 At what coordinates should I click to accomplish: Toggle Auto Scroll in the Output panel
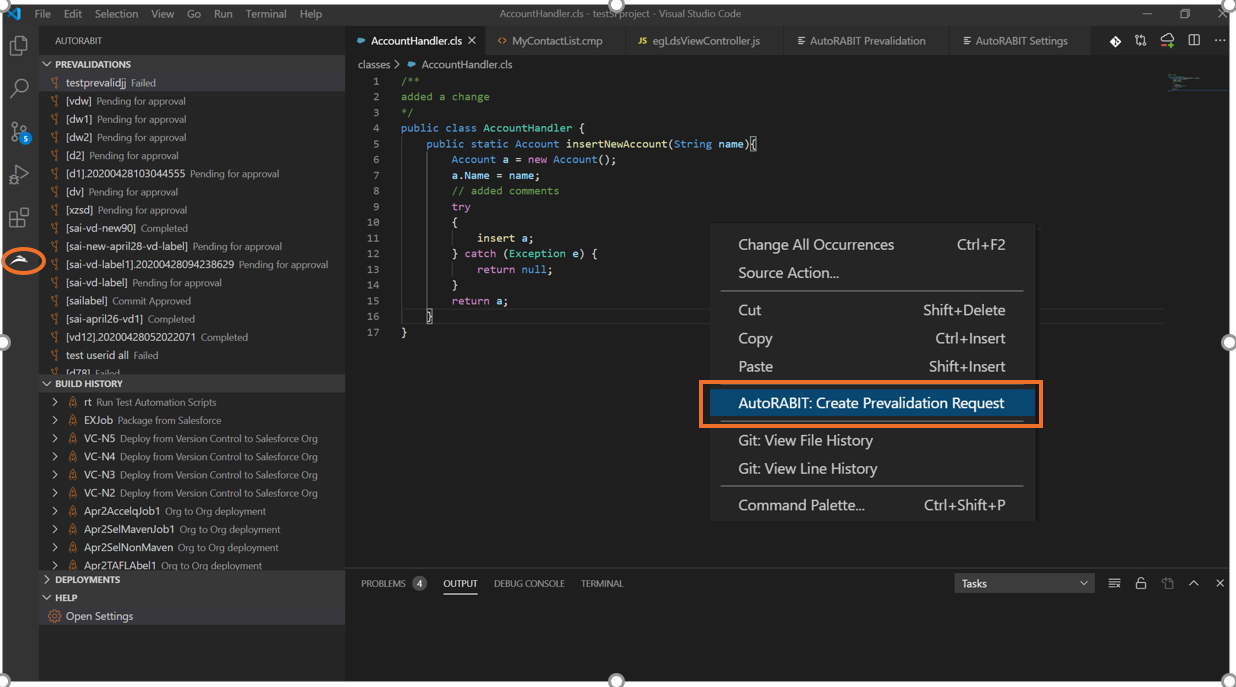(x=1140, y=583)
